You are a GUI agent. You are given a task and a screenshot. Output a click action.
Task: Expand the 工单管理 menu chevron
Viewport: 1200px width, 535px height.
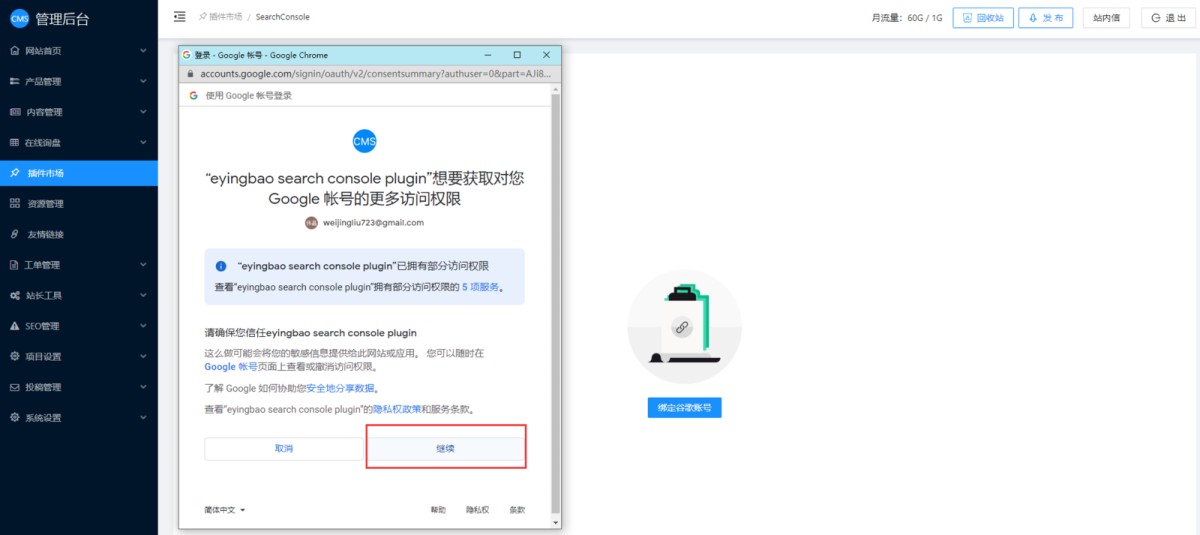(x=143, y=265)
